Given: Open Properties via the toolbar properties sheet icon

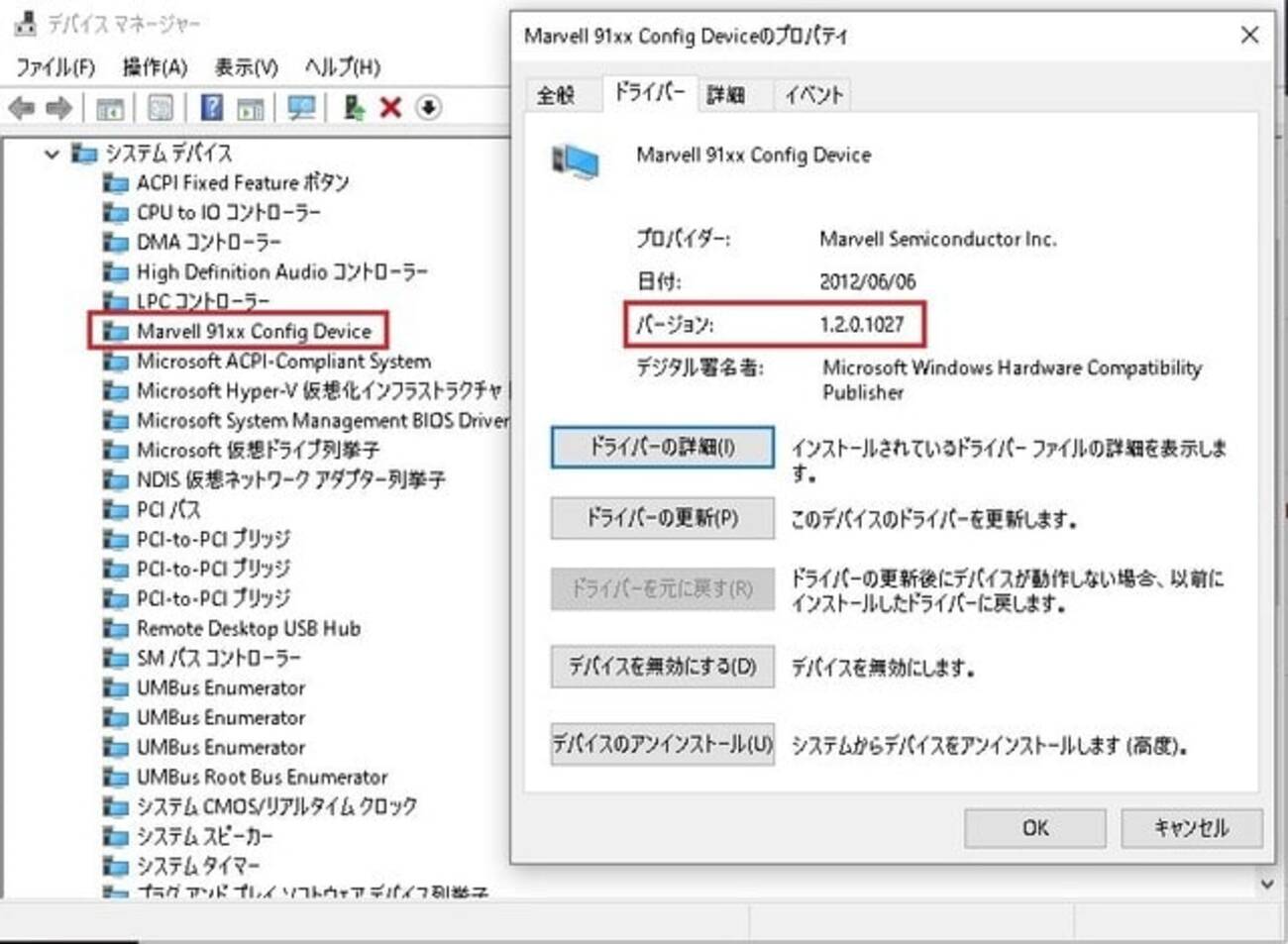Looking at the screenshot, I should click(x=160, y=108).
